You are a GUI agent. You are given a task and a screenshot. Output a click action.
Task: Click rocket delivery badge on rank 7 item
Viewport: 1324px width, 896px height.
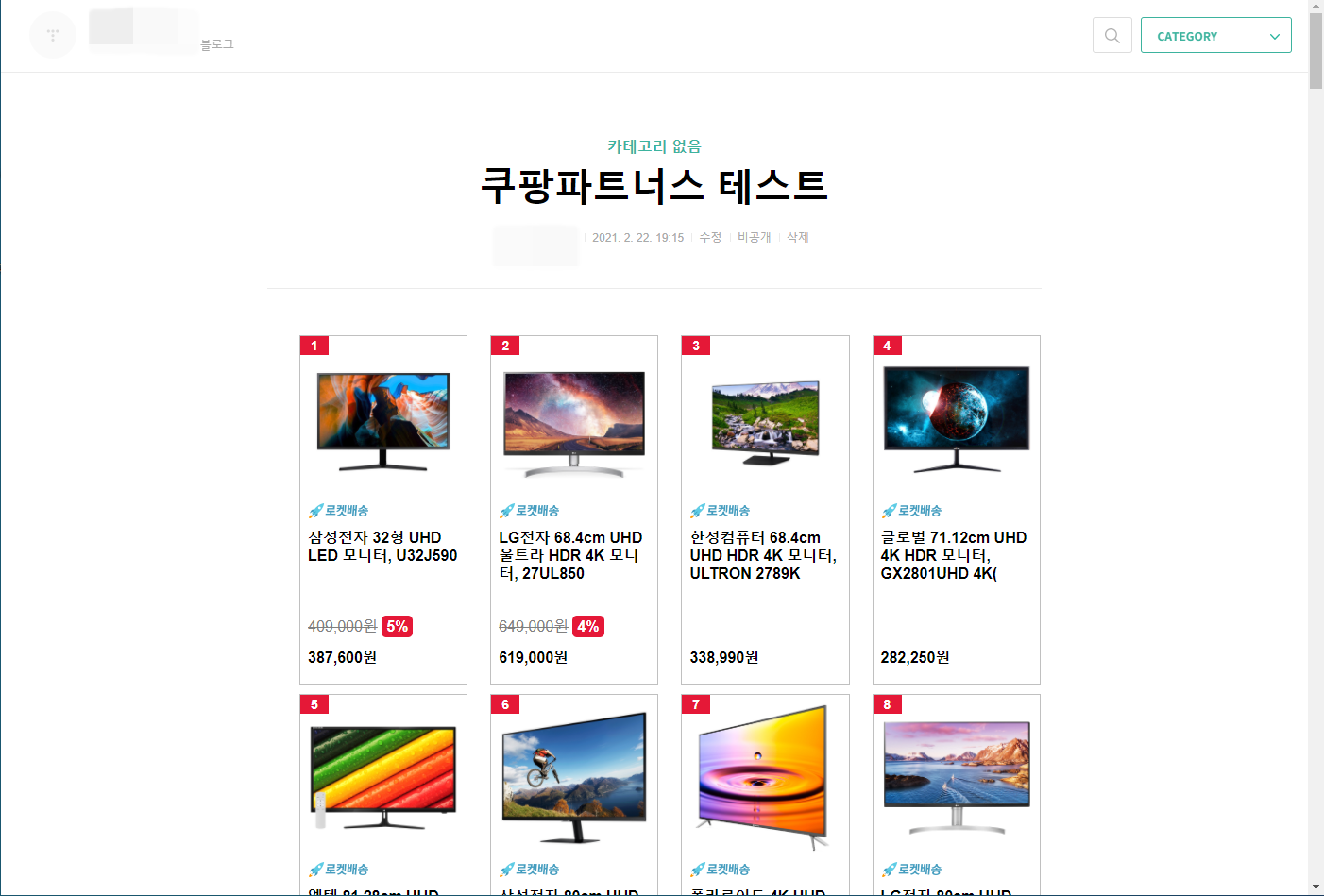click(720, 870)
